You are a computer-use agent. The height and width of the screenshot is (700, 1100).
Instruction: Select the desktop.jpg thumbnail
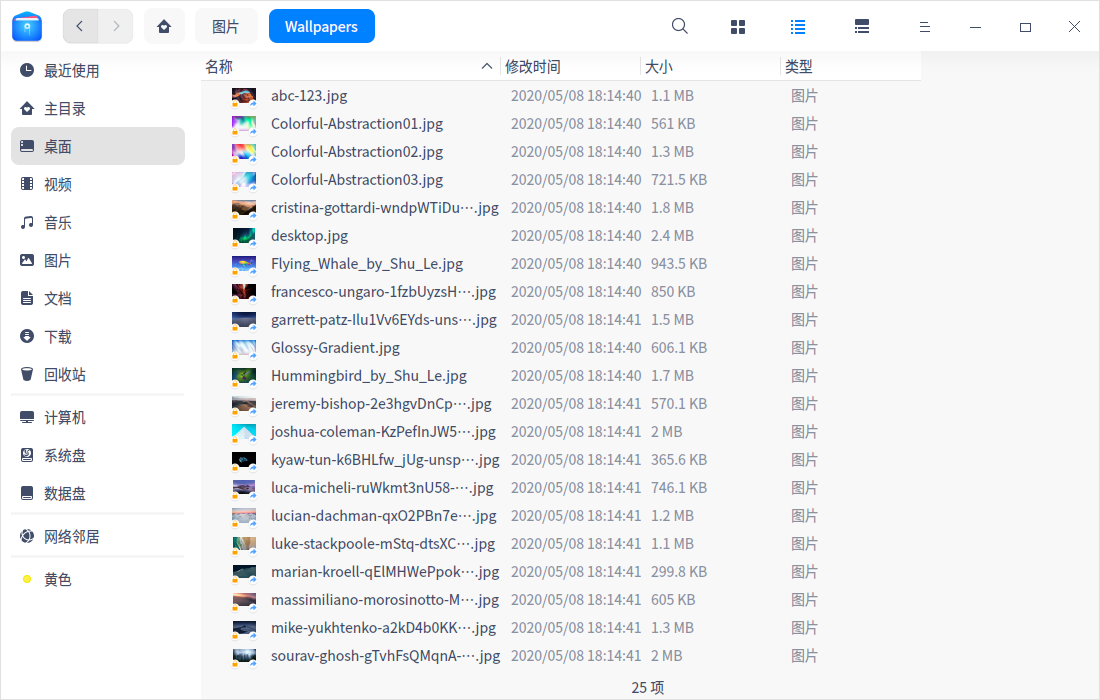click(x=244, y=235)
